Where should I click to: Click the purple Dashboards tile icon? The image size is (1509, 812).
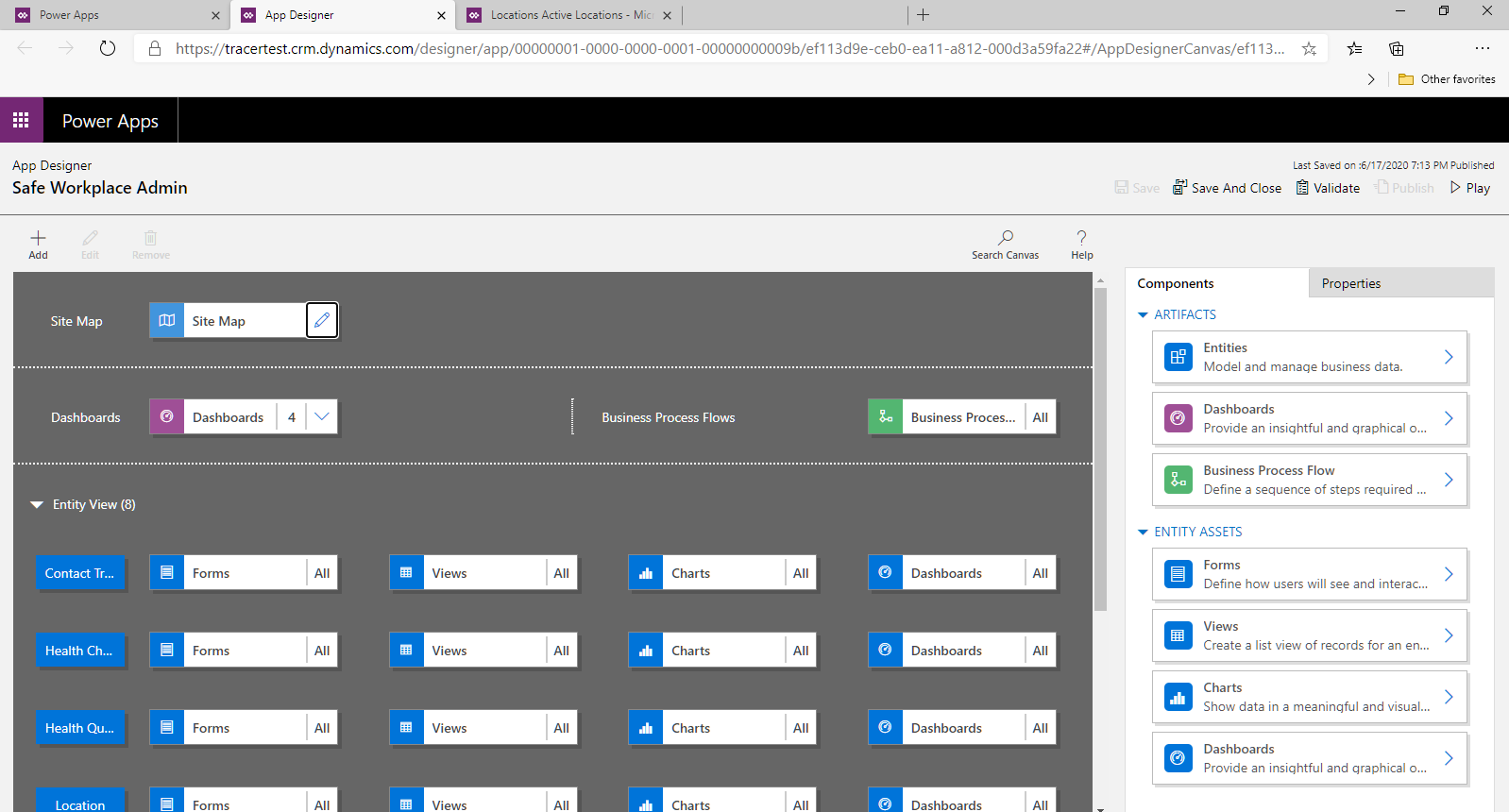(167, 416)
